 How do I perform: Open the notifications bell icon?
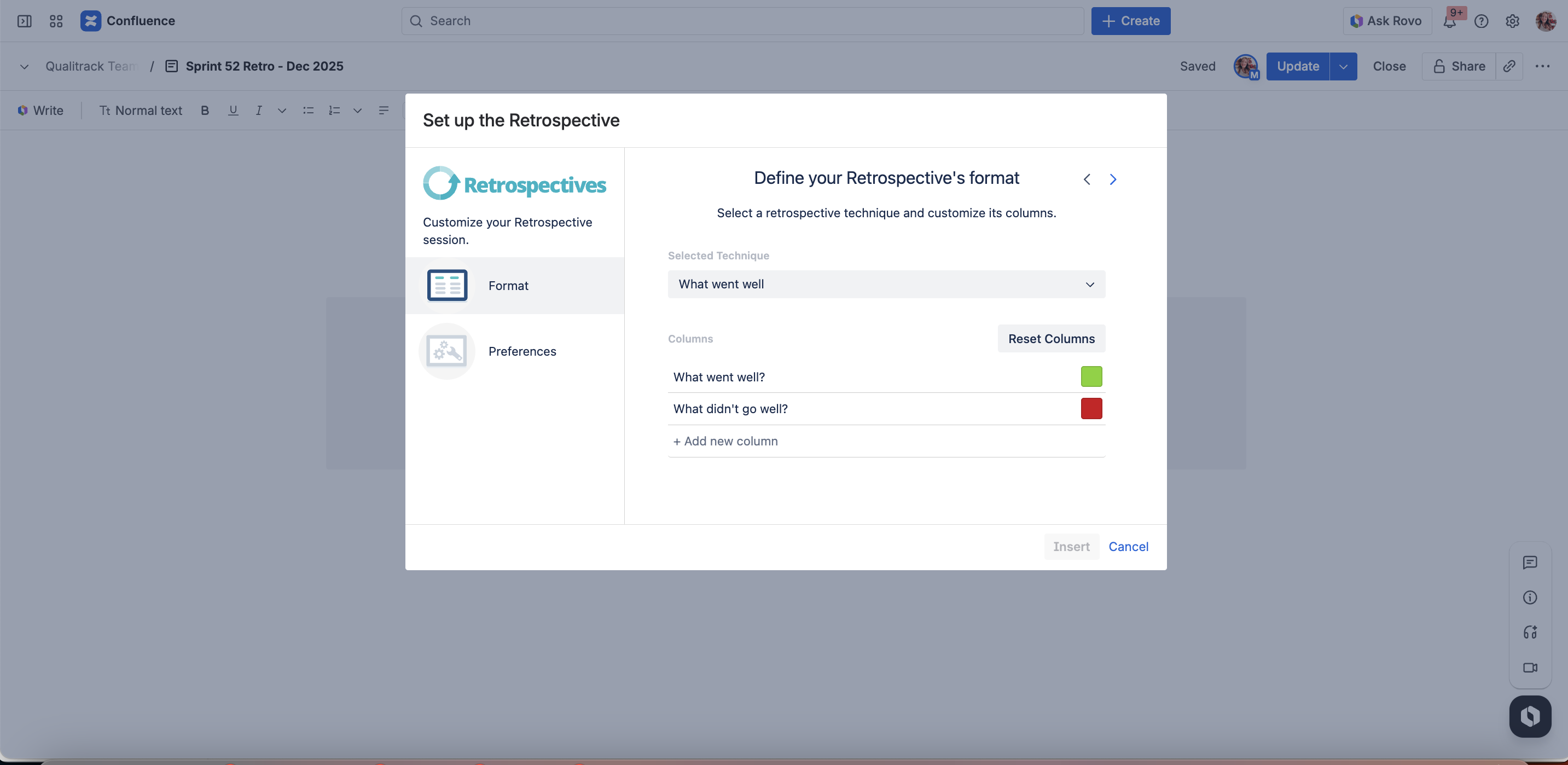(1449, 21)
